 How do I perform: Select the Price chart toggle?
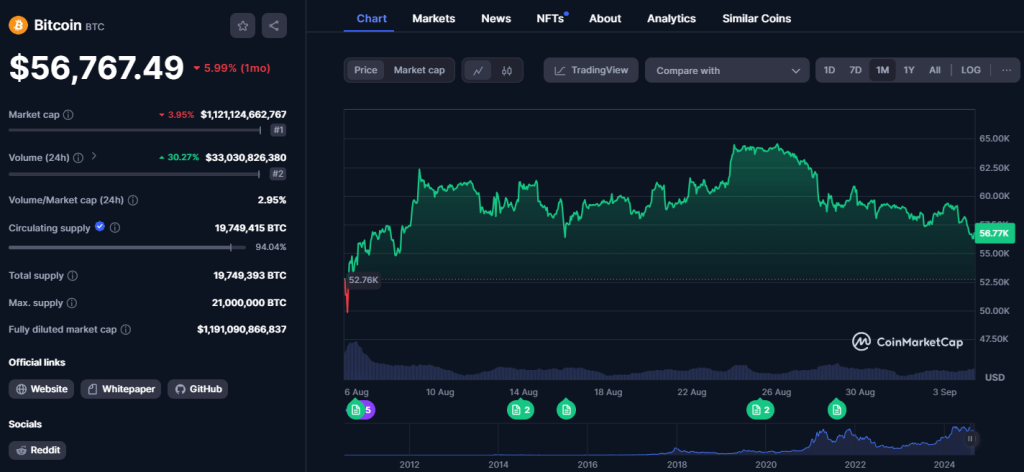coord(366,71)
